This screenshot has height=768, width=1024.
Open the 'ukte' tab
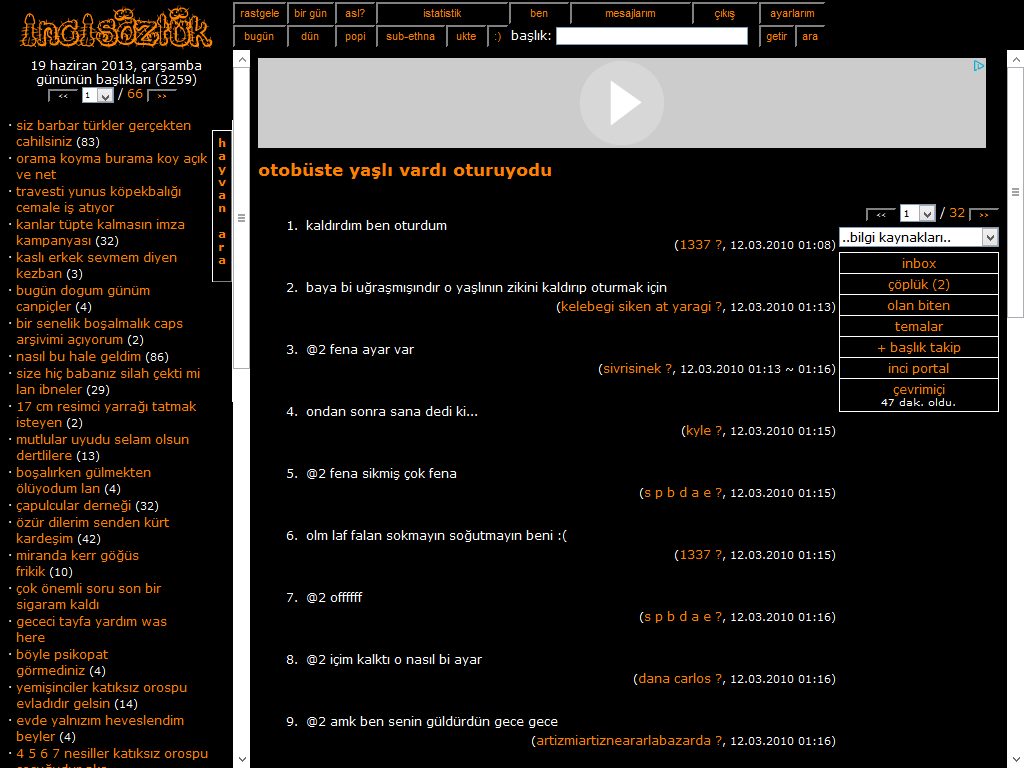click(x=466, y=37)
